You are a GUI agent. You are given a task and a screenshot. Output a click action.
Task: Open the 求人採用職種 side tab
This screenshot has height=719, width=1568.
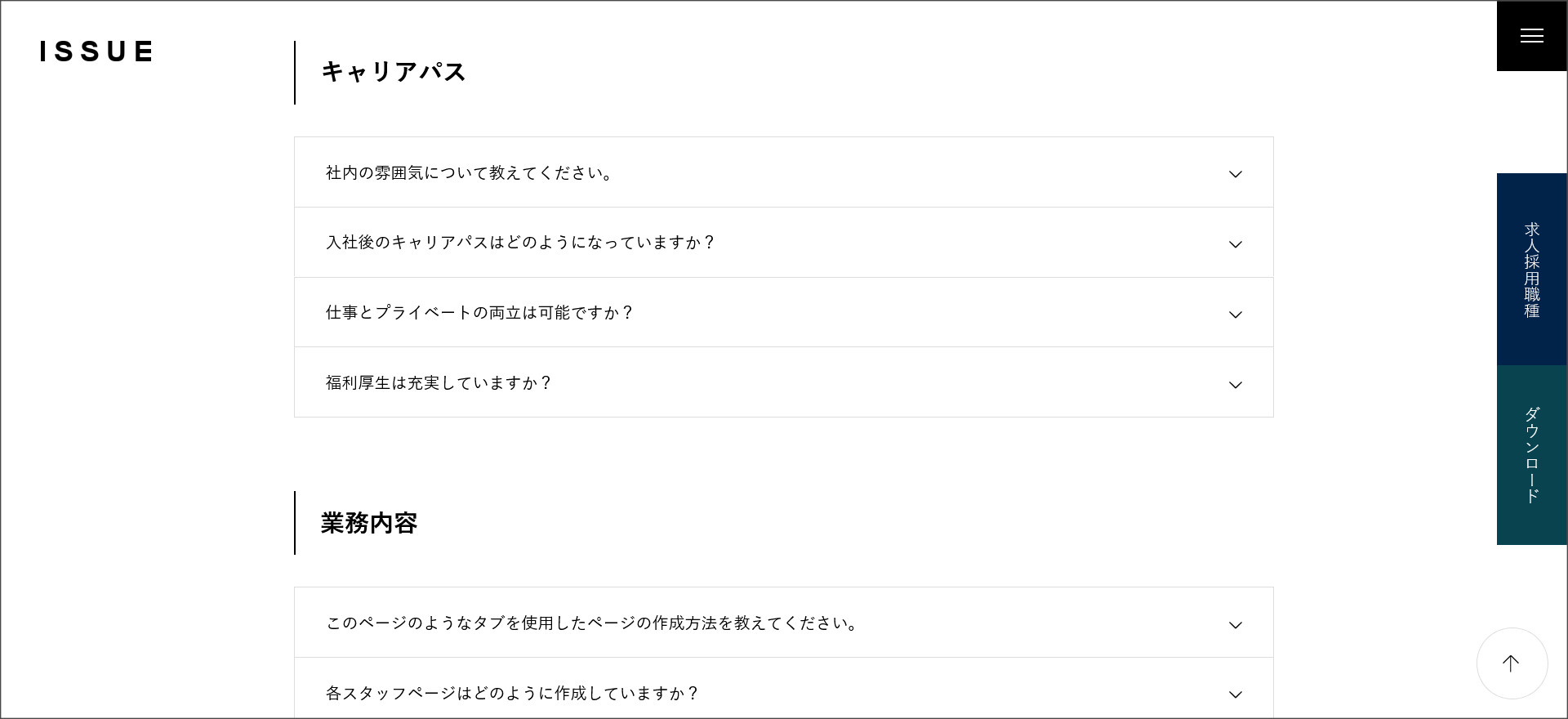point(1531,270)
